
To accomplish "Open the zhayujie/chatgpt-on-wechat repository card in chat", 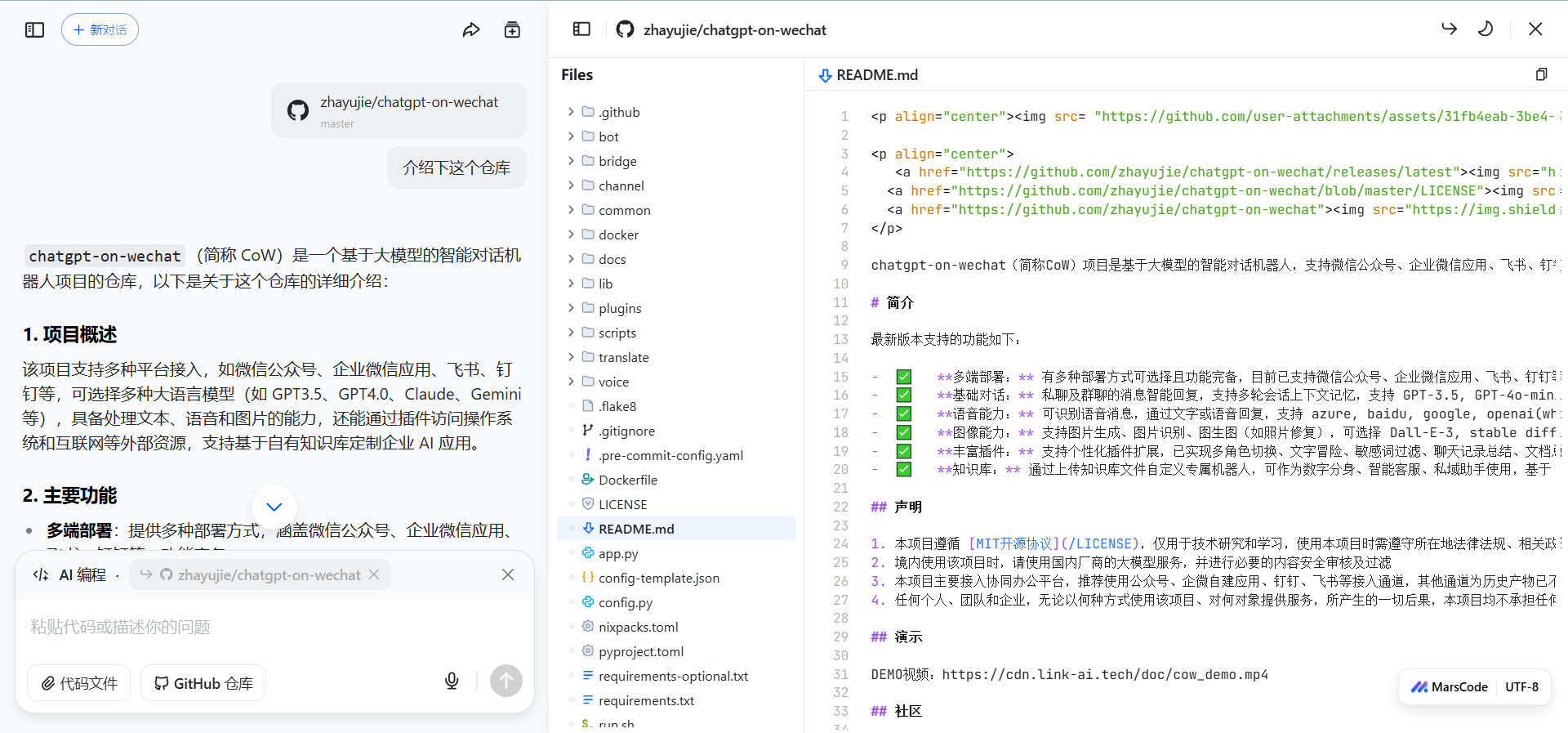I will 399,110.
